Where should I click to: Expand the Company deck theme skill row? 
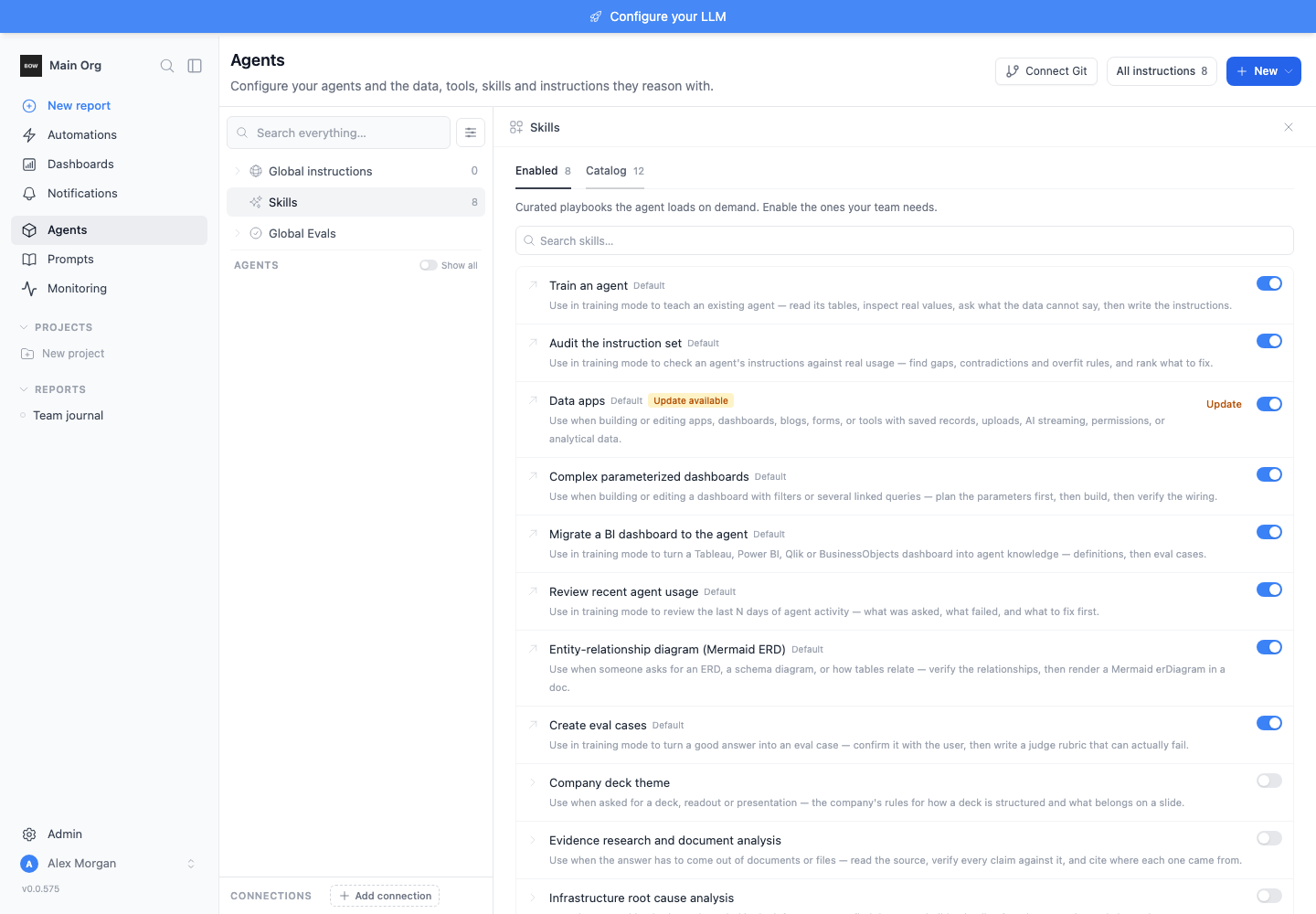[533, 782]
